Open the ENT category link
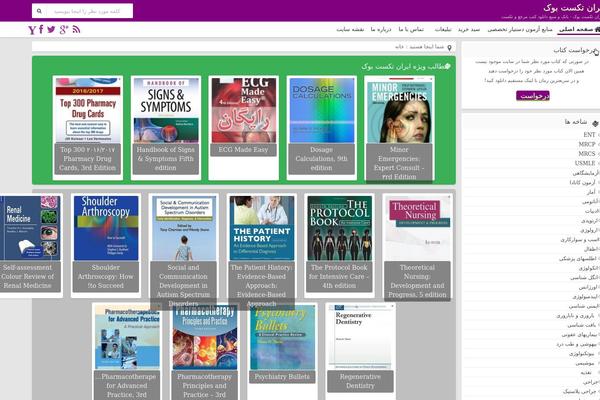Screen dimensions: 600x400 589,135
